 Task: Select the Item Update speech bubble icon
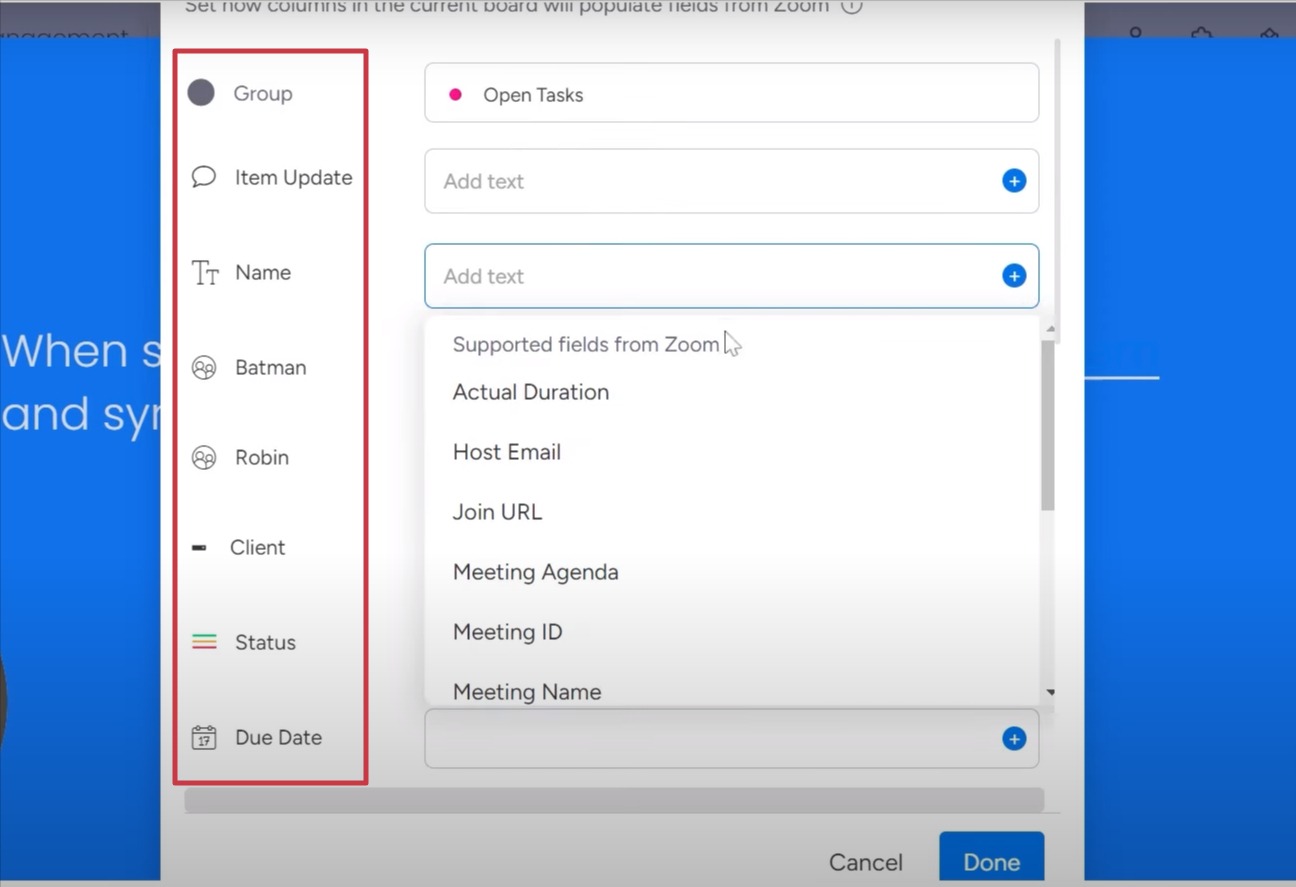(203, 176)
